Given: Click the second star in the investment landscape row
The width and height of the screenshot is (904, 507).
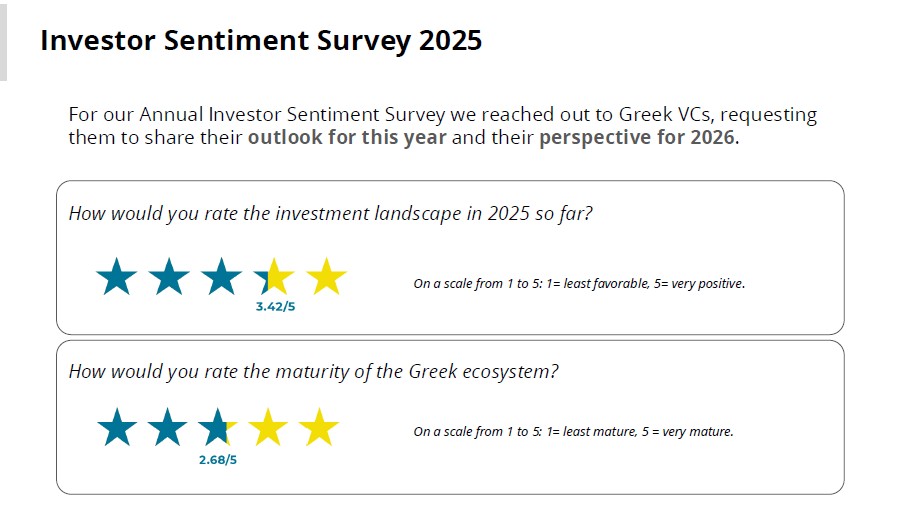Looking at the screenshot, I should tap(169, 277).
